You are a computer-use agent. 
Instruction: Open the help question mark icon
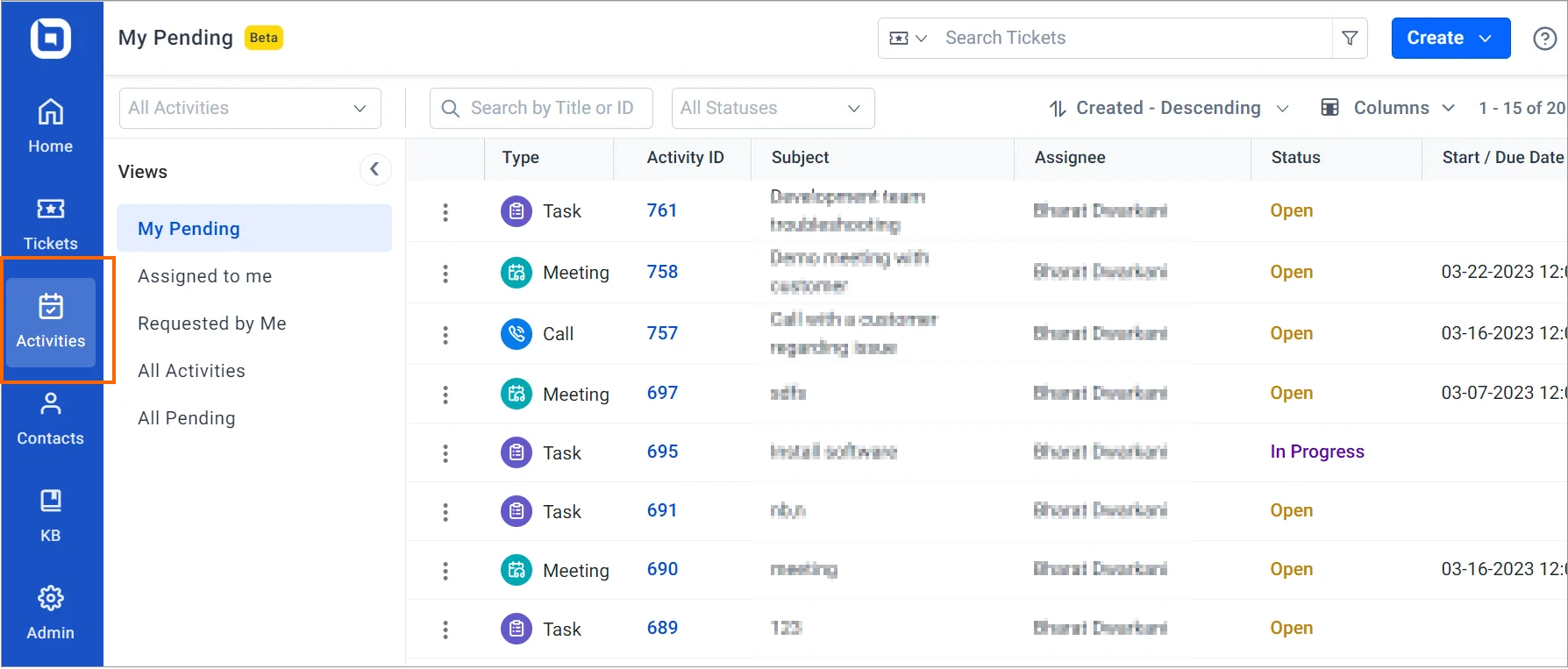1544,39
